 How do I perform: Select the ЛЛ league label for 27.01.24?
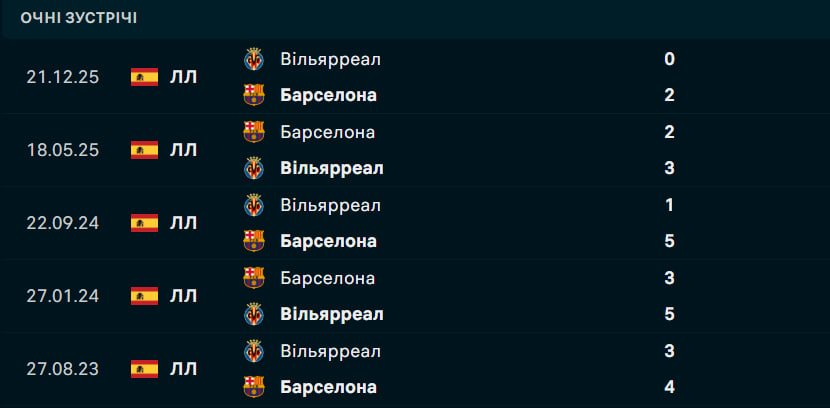(183, 296)
